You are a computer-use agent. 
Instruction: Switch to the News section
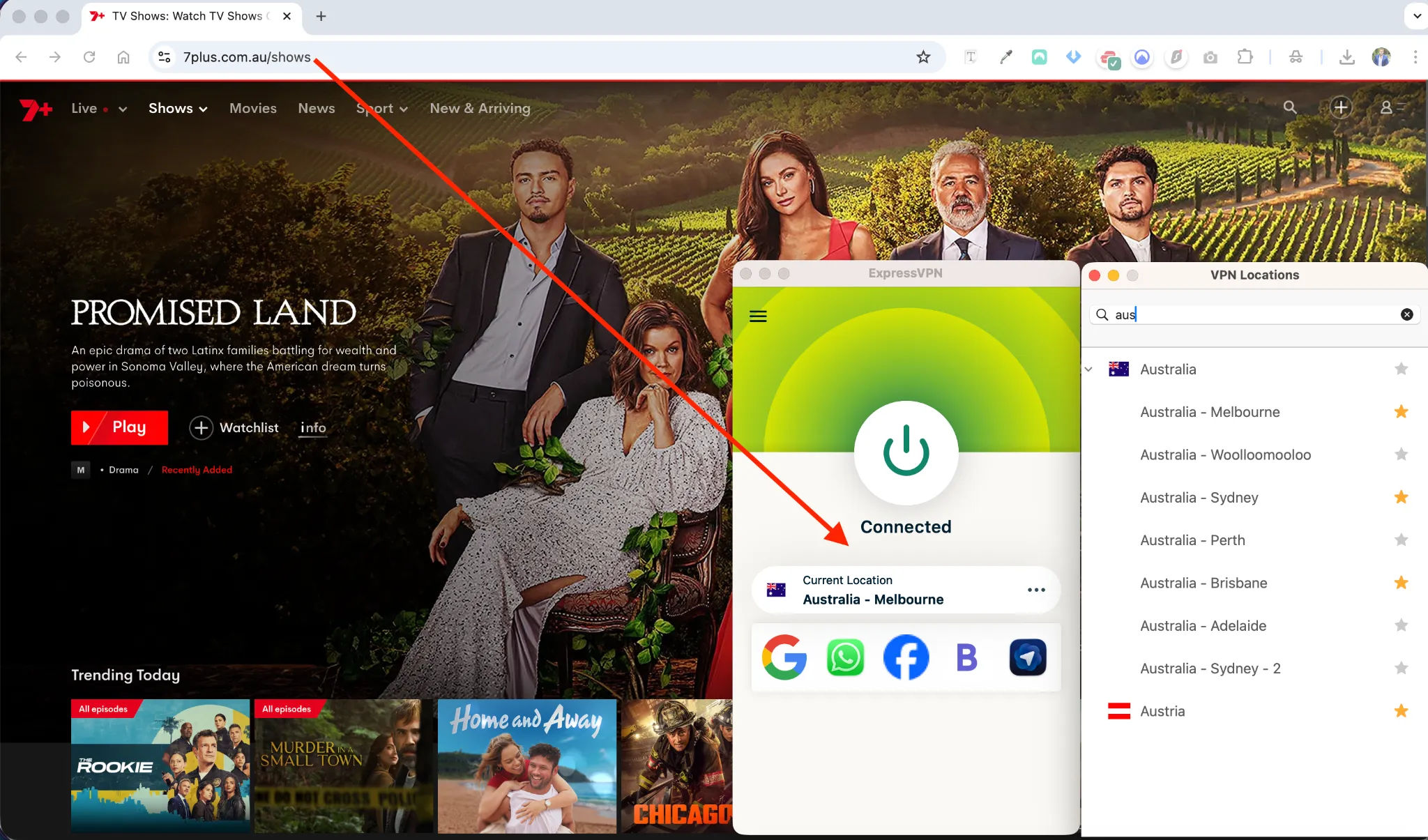coord(316,108)
